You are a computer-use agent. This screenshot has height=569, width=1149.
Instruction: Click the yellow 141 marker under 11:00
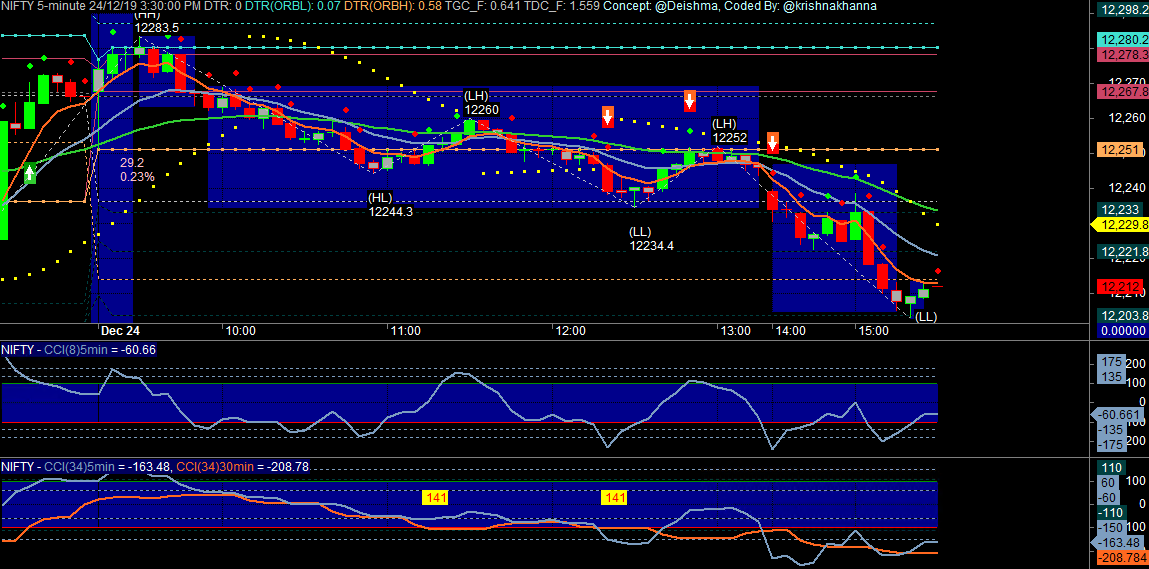(436, 498)
